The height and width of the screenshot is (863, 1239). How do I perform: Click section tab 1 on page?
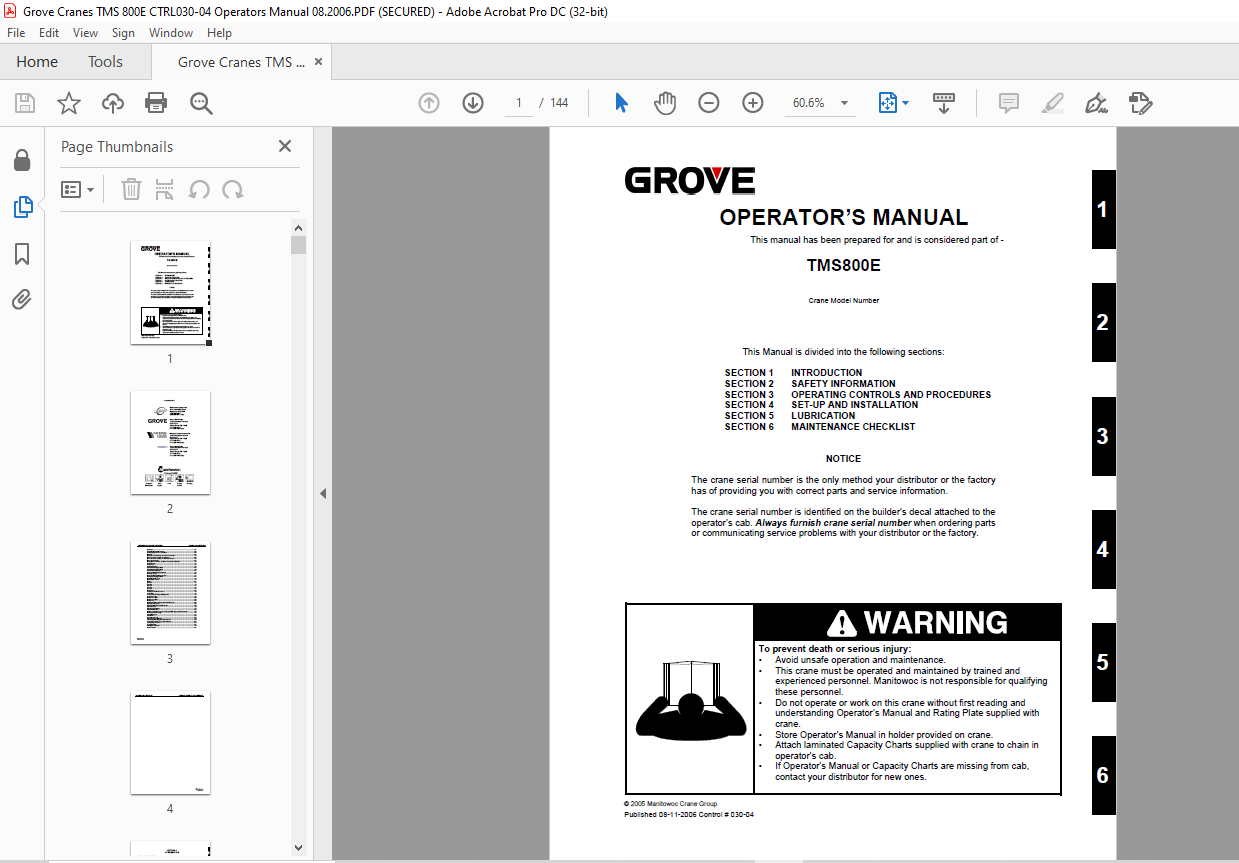coord(1103,210)
